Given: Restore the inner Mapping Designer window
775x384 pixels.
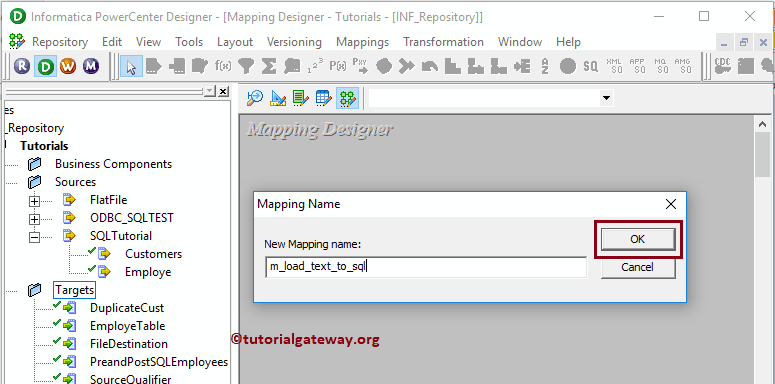Looking at the screenshot, I should (x=743, y=43).
